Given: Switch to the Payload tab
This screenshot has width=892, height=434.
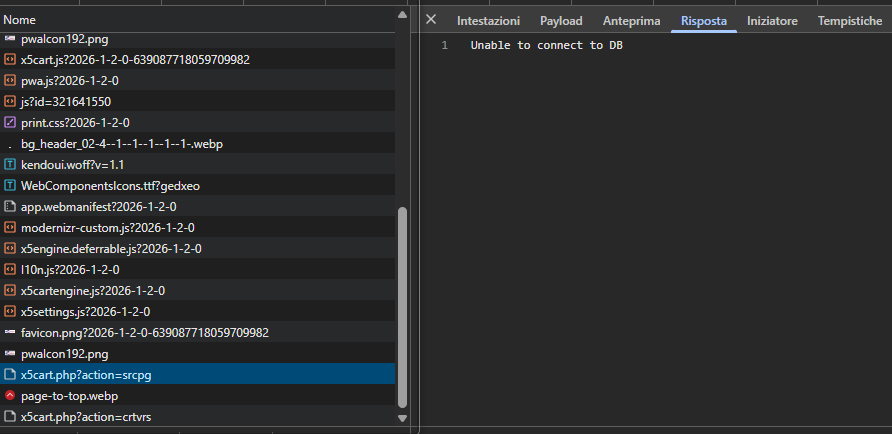Looking at the screenshot, I should point(561,20).
